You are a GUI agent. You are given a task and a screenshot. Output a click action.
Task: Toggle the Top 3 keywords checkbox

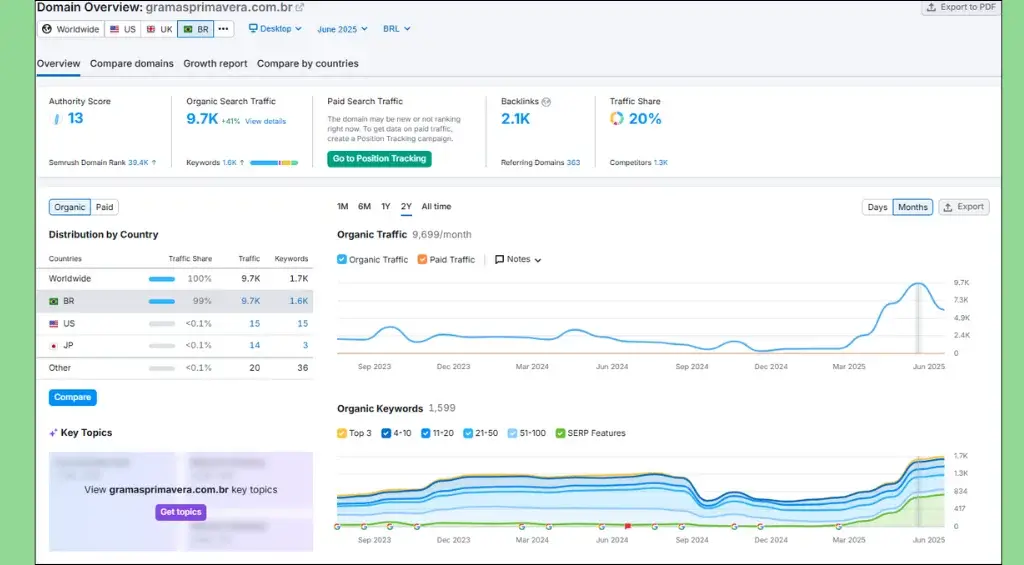pyautogui.click(x=342, y=433)
